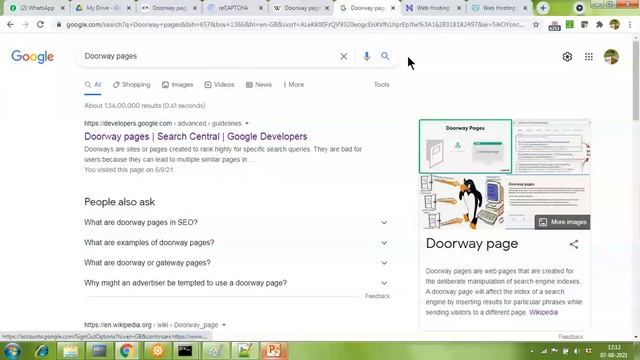Click Feedback below the knowledge panel

pyautogui.click(x=571, y=337)
